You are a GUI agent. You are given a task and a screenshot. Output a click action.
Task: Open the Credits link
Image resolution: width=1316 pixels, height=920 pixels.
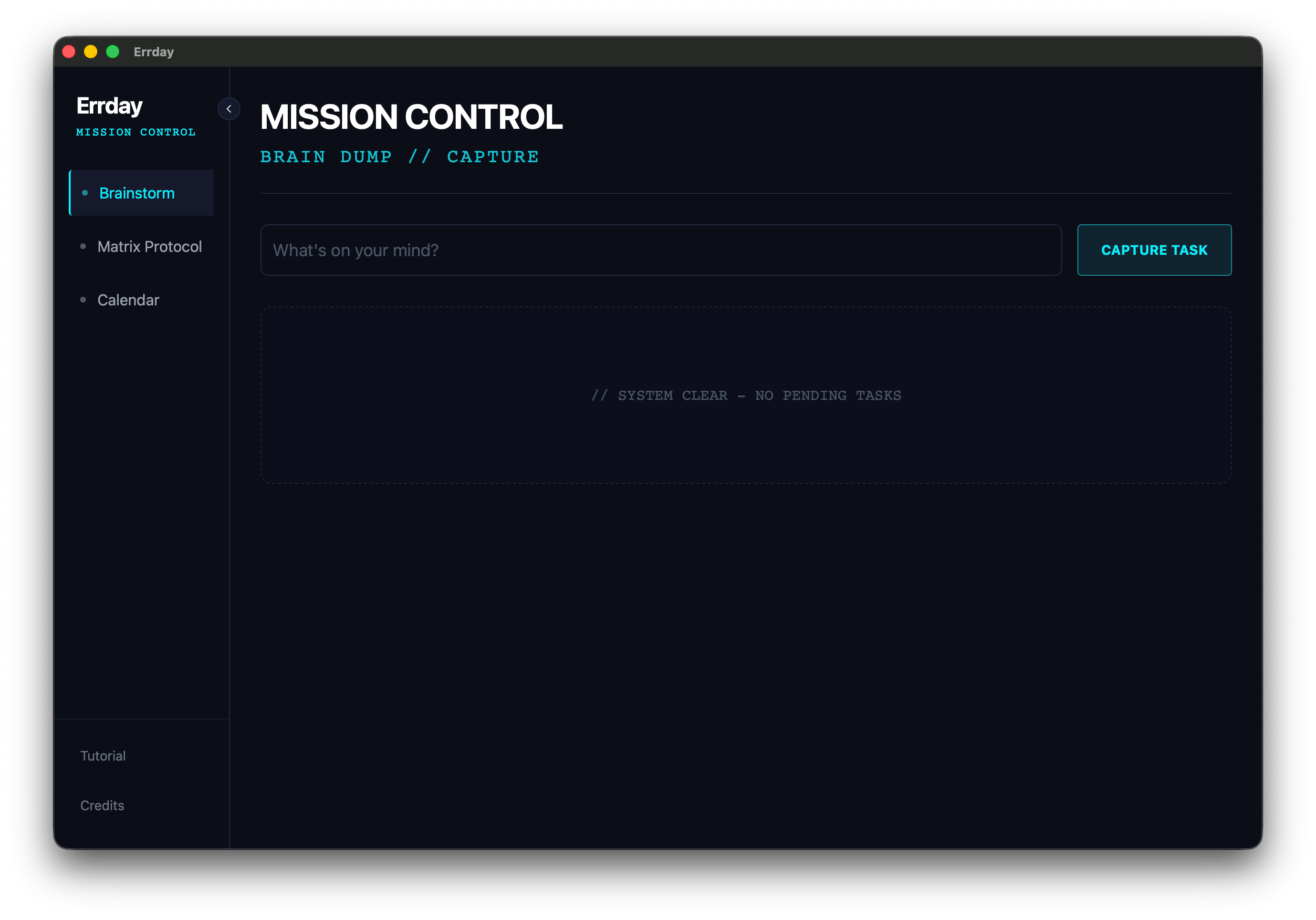click(x=102, y=805)
